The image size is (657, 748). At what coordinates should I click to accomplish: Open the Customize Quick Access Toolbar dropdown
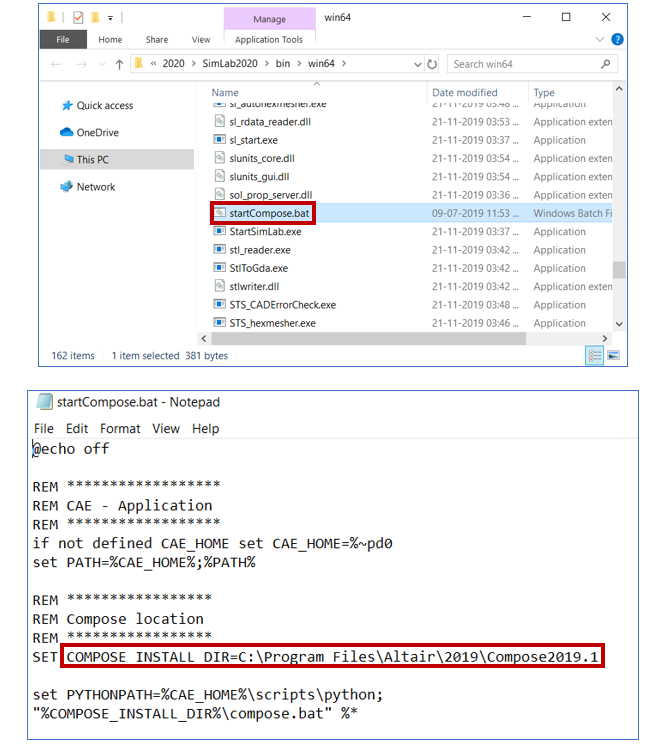point(110,18)
